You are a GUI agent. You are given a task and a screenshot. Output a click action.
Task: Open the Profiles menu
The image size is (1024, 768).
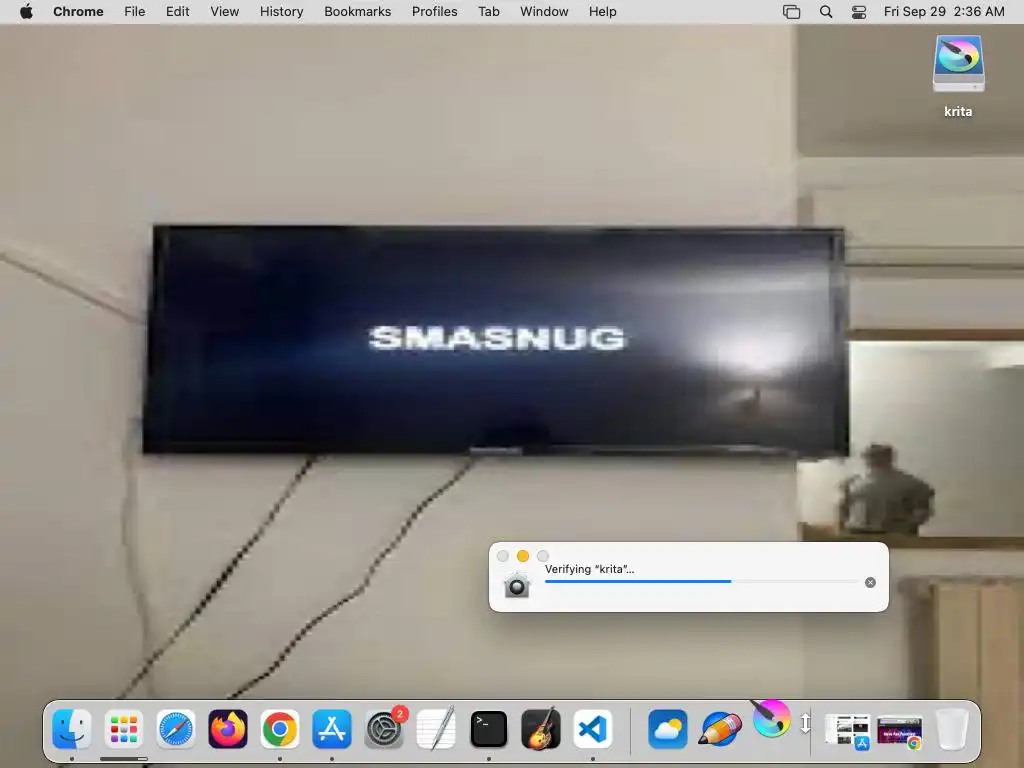click(434, 12)
